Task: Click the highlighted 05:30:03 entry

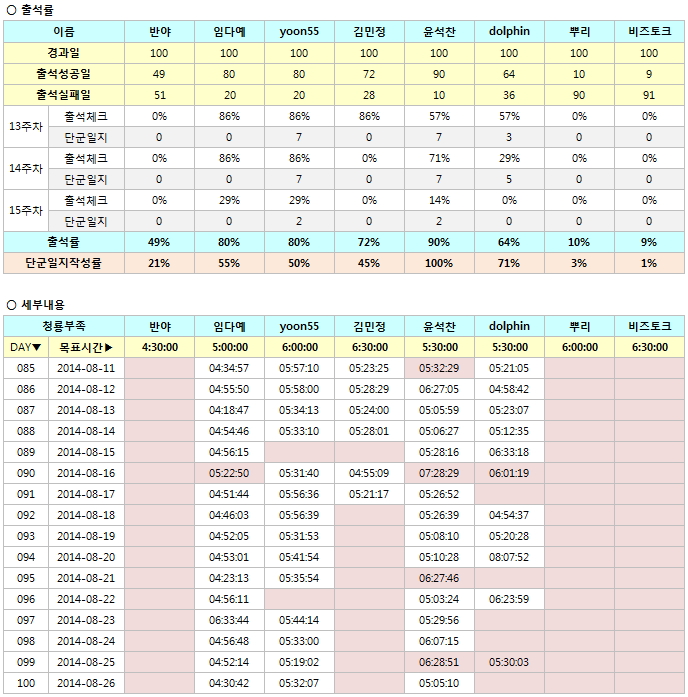Action: pos(509,662)
